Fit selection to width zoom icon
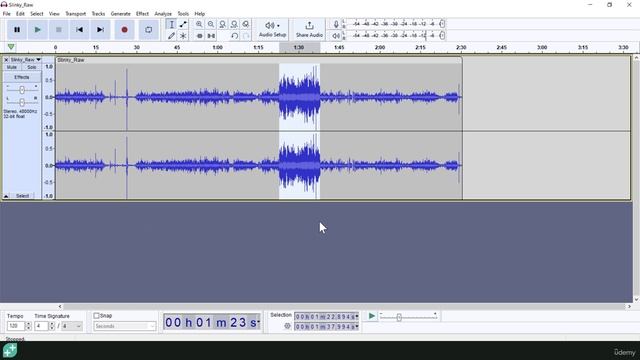This screenshot has width=640, height=360. pyautogui.click(x=222, y=24)
